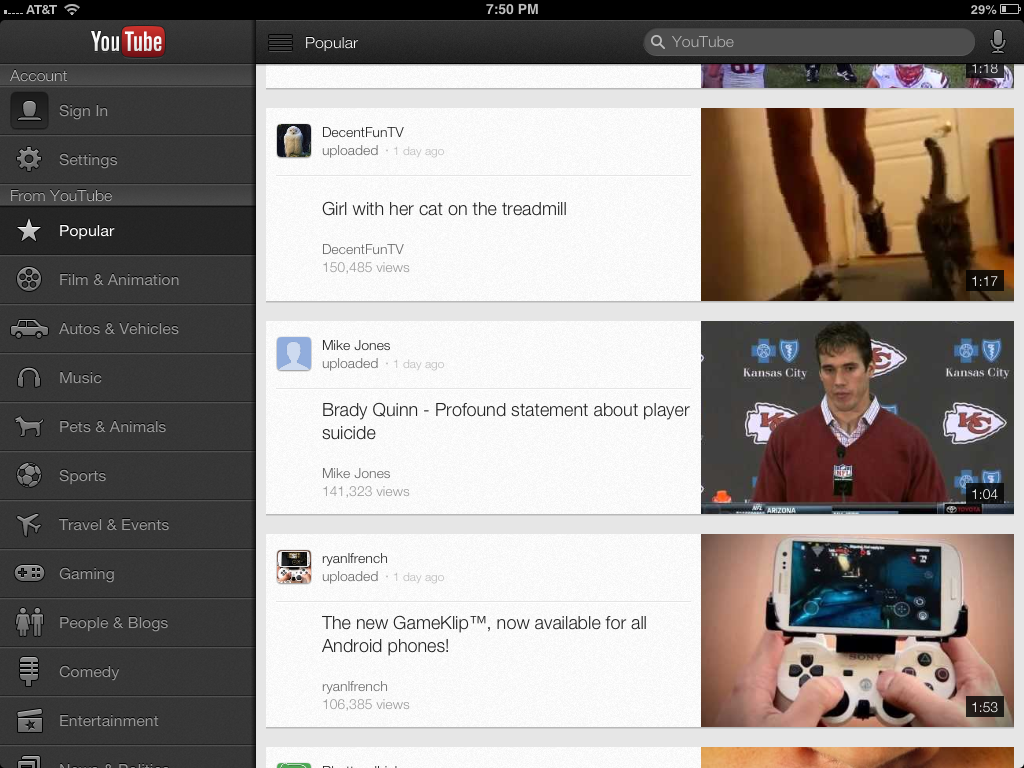Screen dimensions: 1024x768
Task: Tap DecentFunTV uploader name at card top
Action: pos(362,132)
